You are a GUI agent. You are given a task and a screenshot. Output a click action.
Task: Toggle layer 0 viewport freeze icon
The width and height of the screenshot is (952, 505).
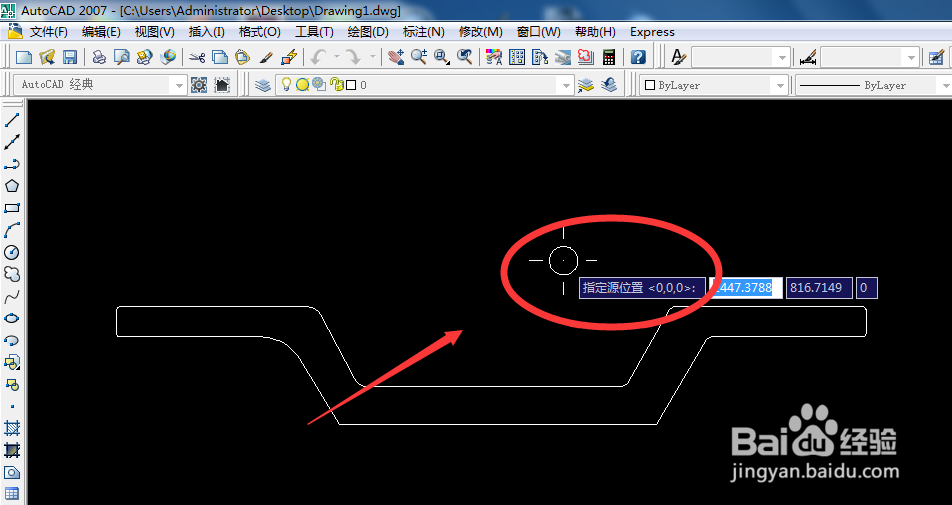pos(319,84)
